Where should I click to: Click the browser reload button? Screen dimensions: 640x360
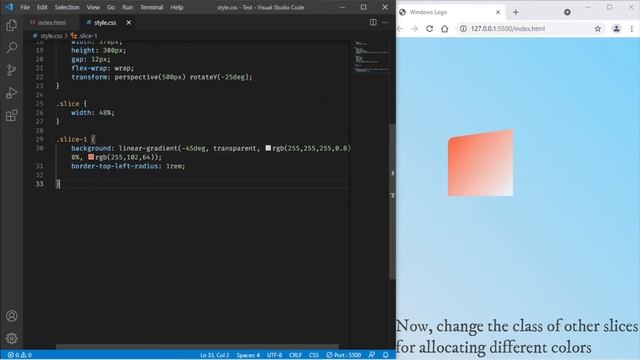429,29
